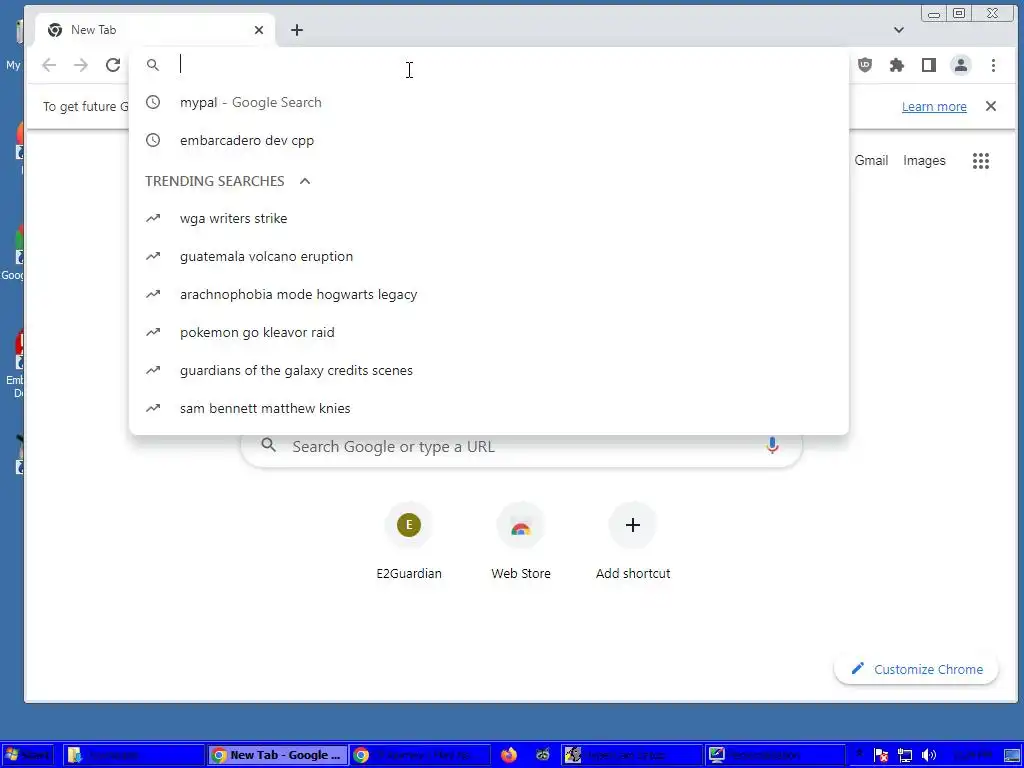Select the 'mypal - Google Search' suggestion

(x=488, y=103)
